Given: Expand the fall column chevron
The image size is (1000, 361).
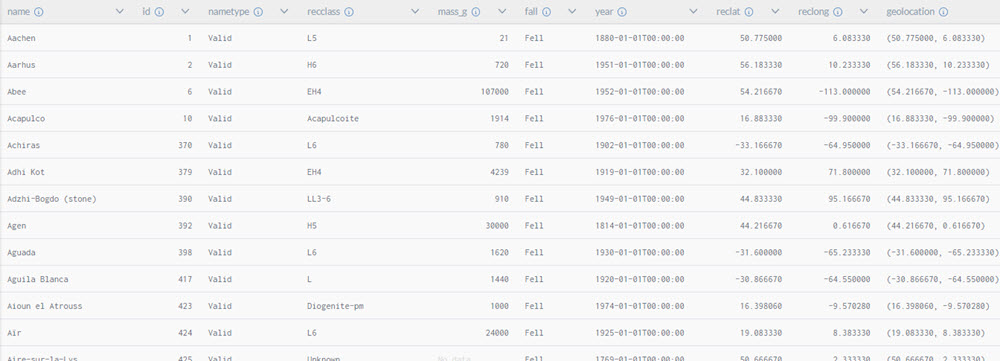Looking at the screenshot, I should [x=572, y=11].
